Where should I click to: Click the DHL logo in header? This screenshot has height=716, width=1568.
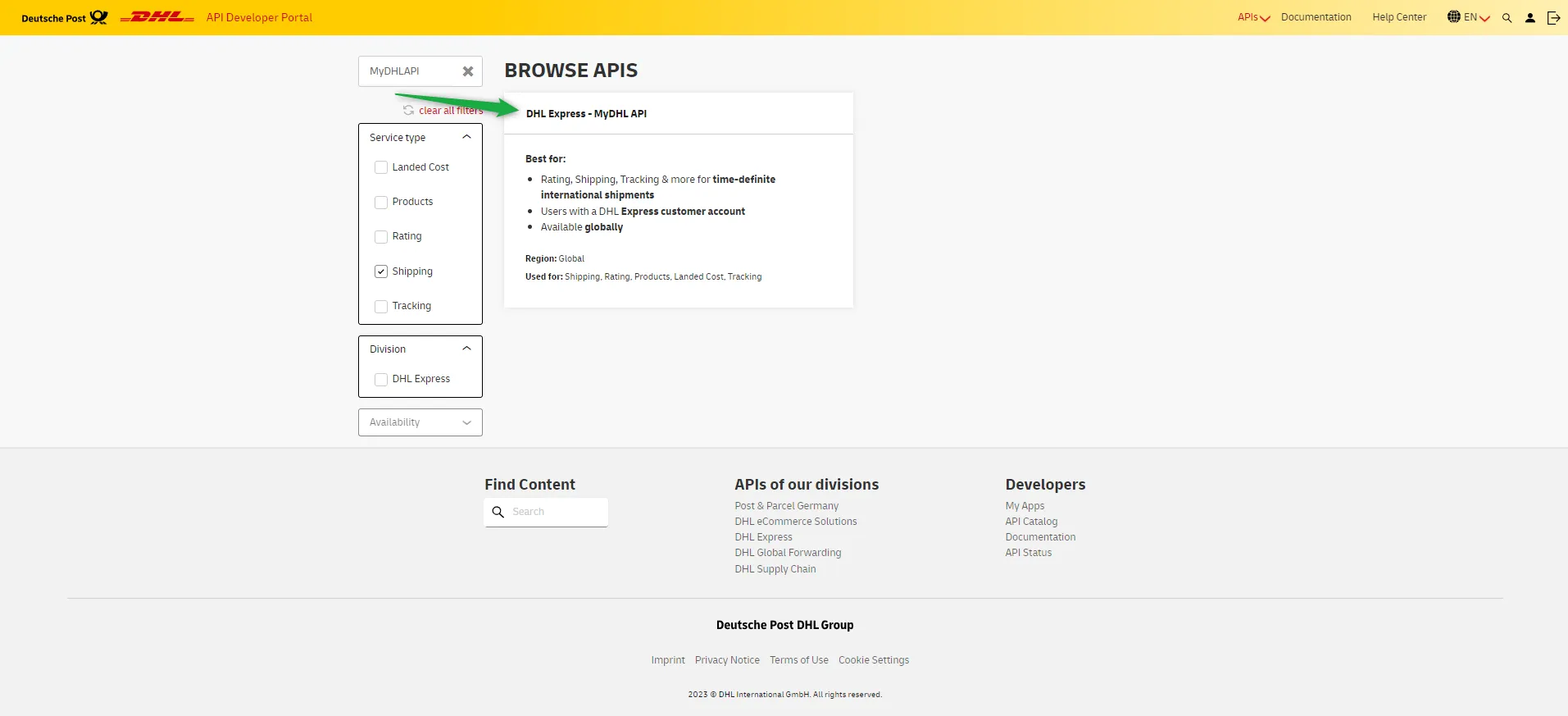tap(157, 17)
